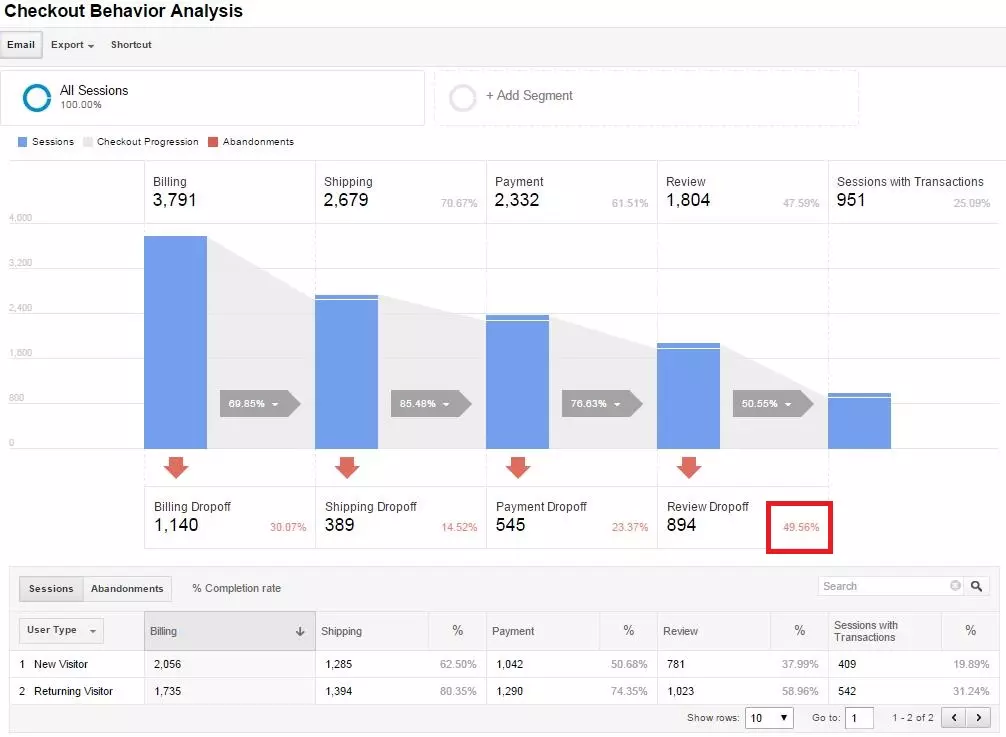
Task: Toggle Sessions in the chart legend
Action: (46, 141)
